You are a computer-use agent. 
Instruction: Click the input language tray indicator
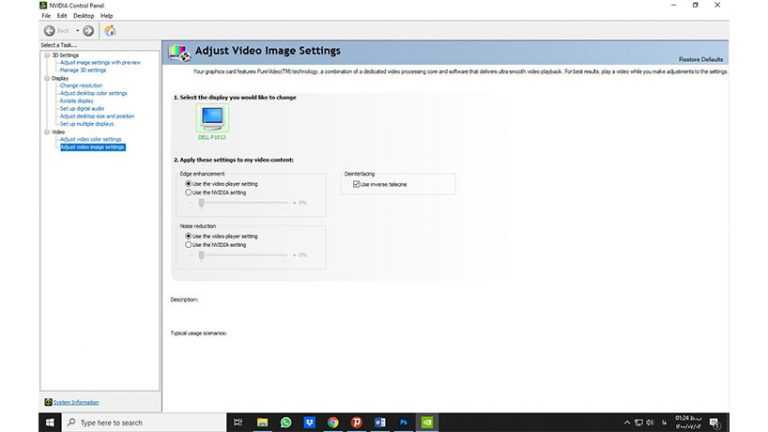coord(664,423)
